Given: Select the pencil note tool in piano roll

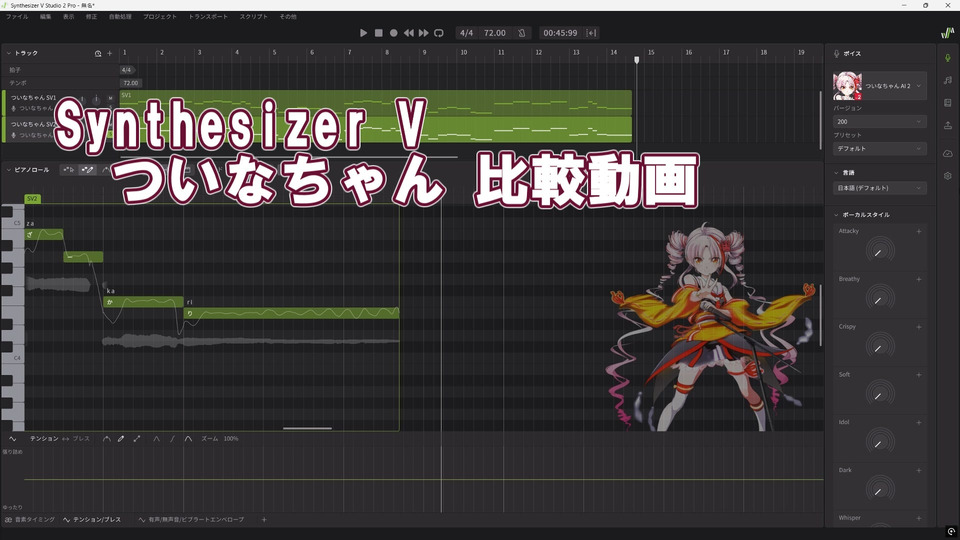Looking at the screenshot, I should point(88,170).
